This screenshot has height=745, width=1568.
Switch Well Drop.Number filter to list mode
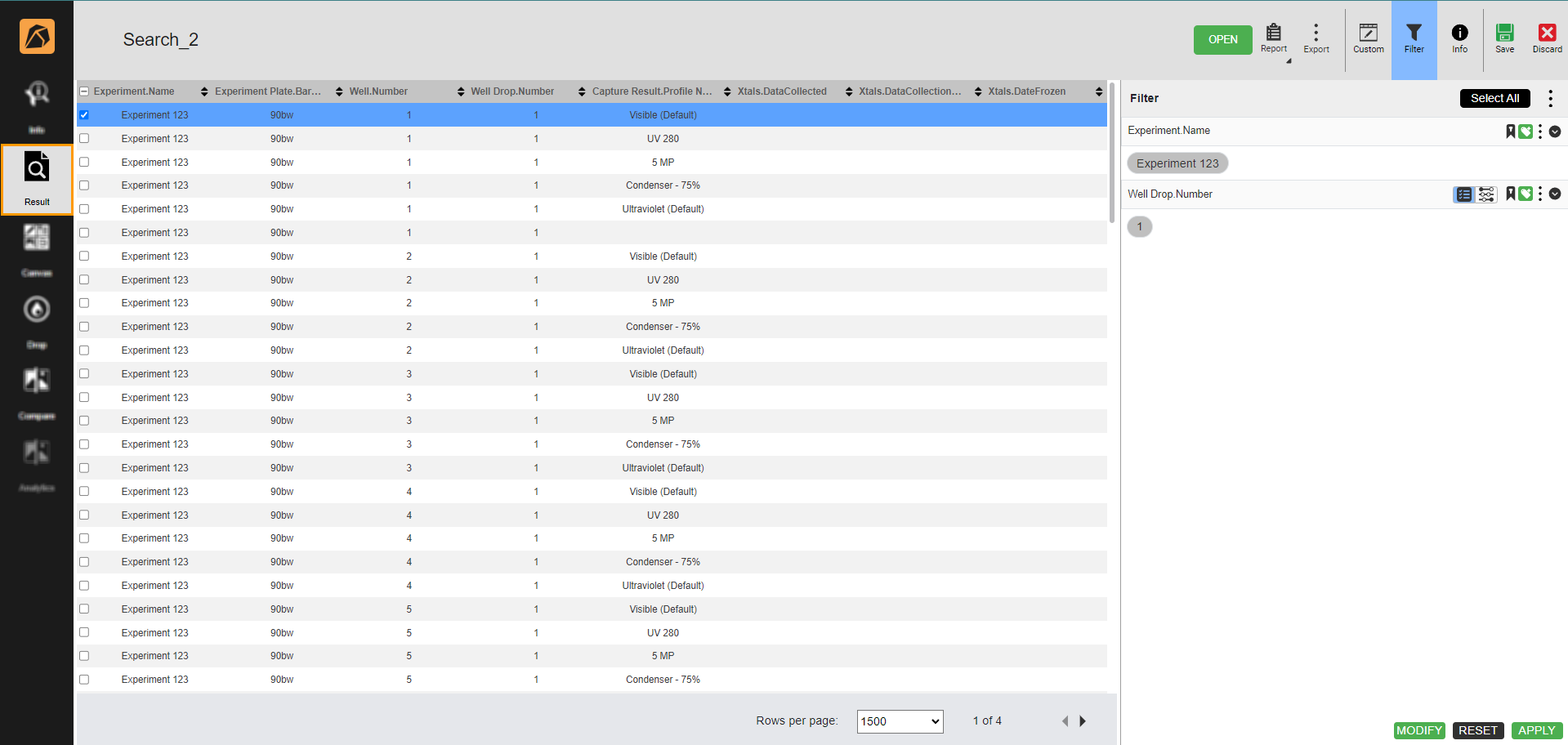click(x=1464, y=194)
